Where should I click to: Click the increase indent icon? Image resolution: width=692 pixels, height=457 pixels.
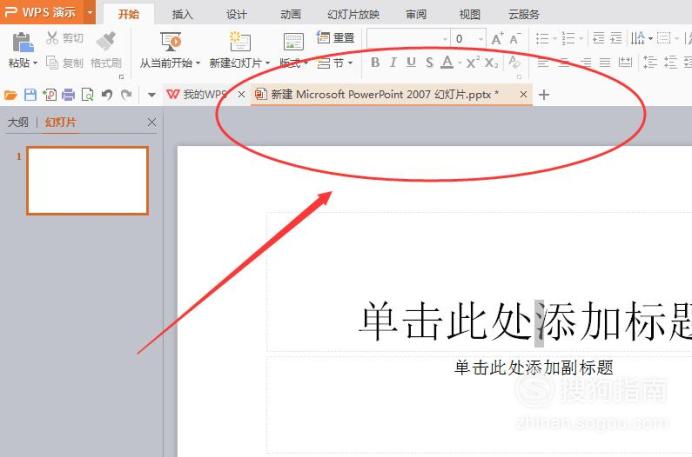tap(616, 38)
